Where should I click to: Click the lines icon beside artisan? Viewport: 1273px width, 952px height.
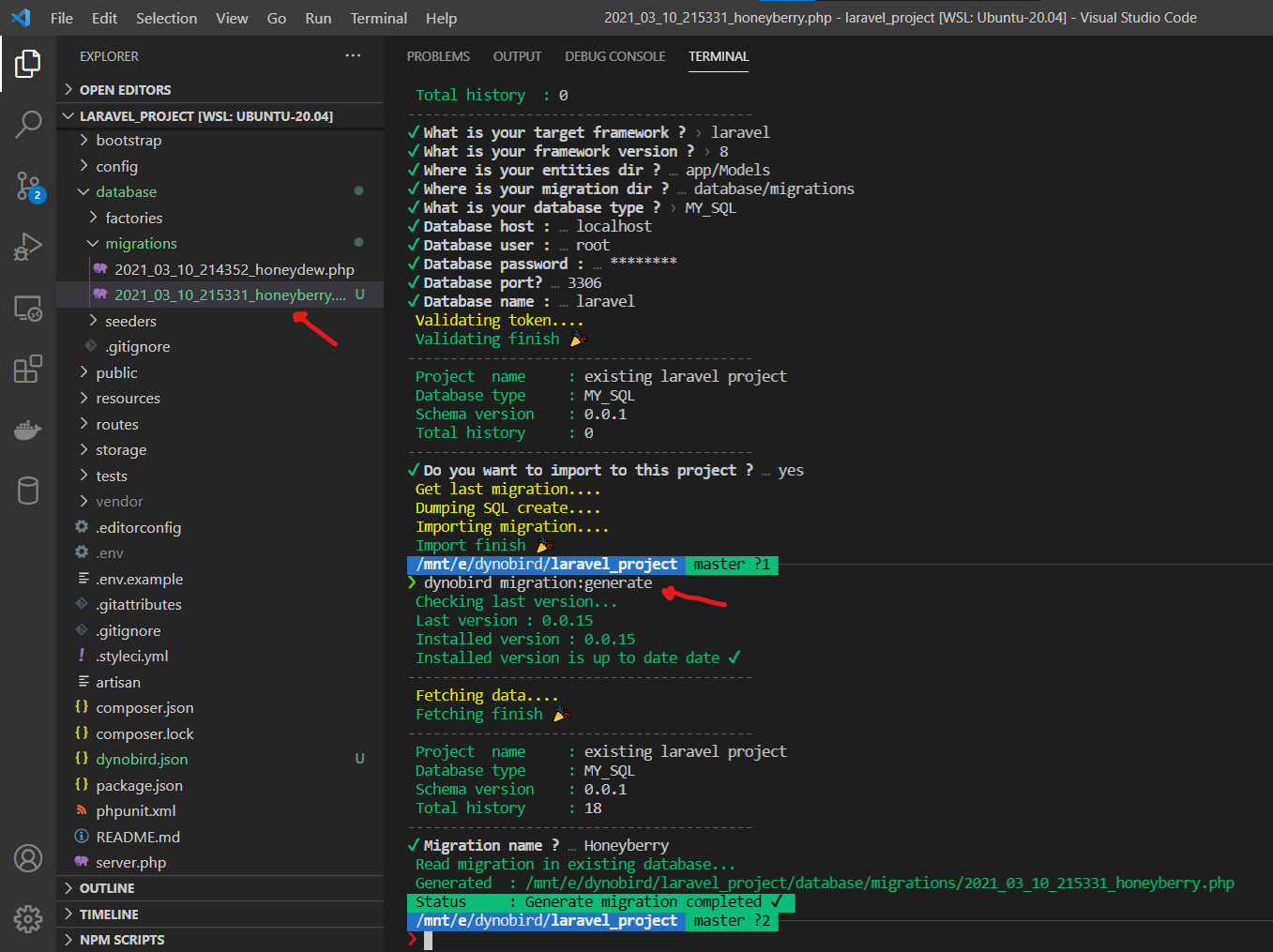pos(83,682)
